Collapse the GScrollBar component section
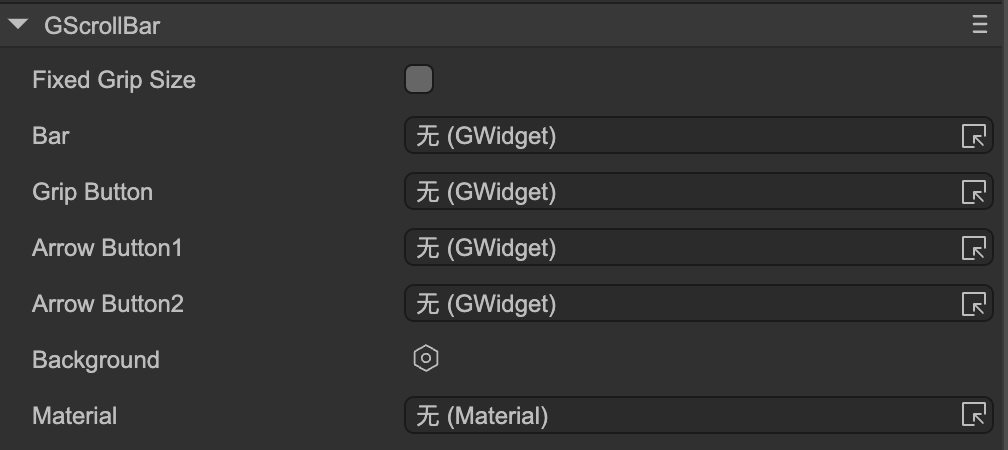Viewport: 1008px width, 450px height. point(18,26)
